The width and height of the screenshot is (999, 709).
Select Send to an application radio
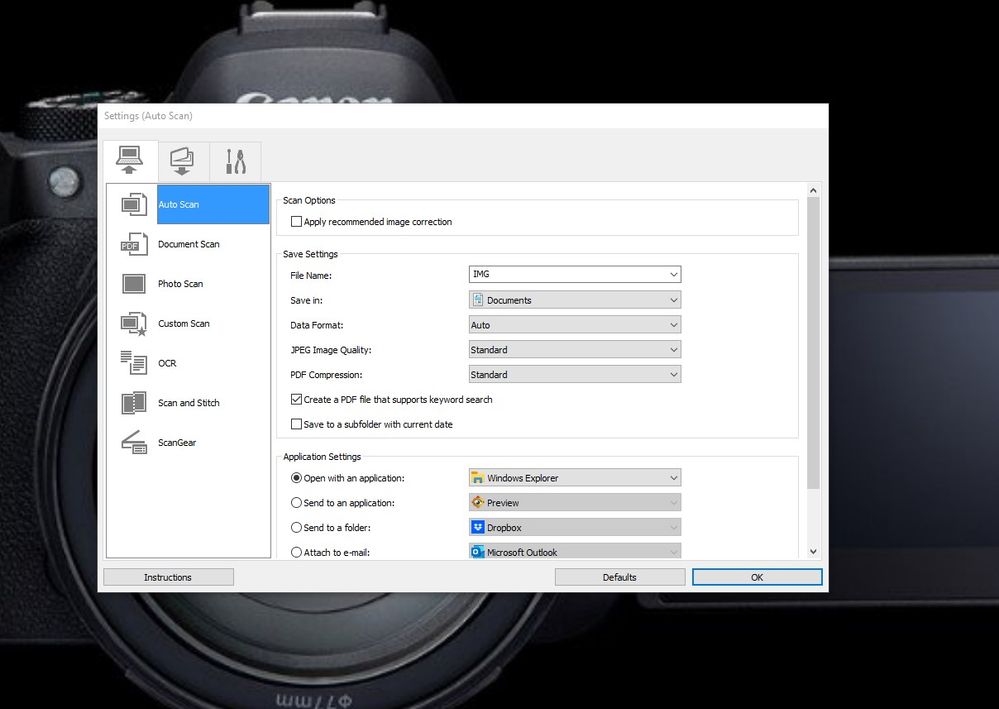click(296, 503)
